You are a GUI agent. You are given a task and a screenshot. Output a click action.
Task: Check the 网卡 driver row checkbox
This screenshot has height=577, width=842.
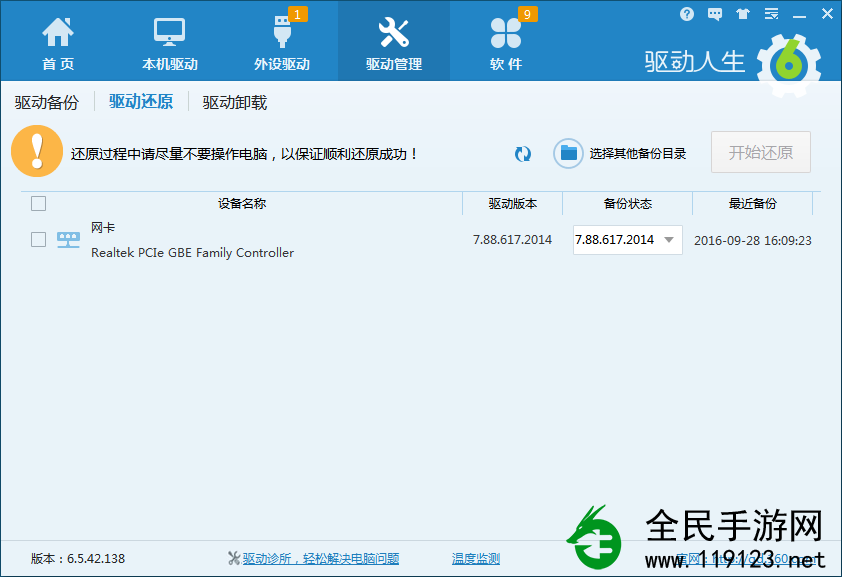click(x=38, y=239)
